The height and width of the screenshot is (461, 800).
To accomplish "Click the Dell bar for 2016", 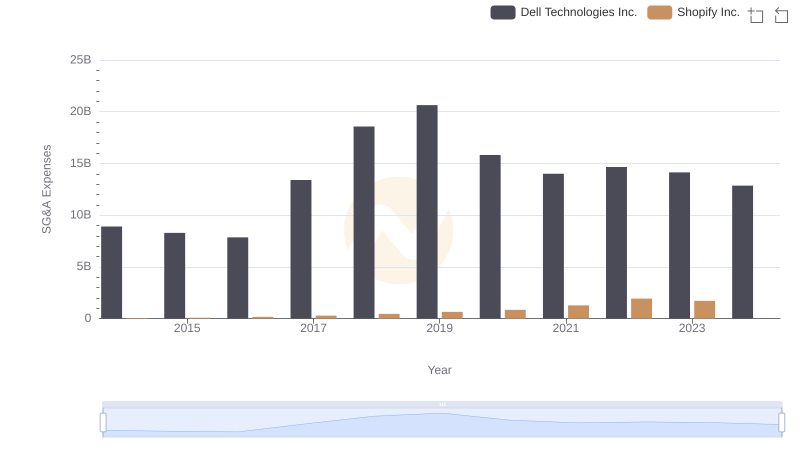I will (x=238, y=277).
